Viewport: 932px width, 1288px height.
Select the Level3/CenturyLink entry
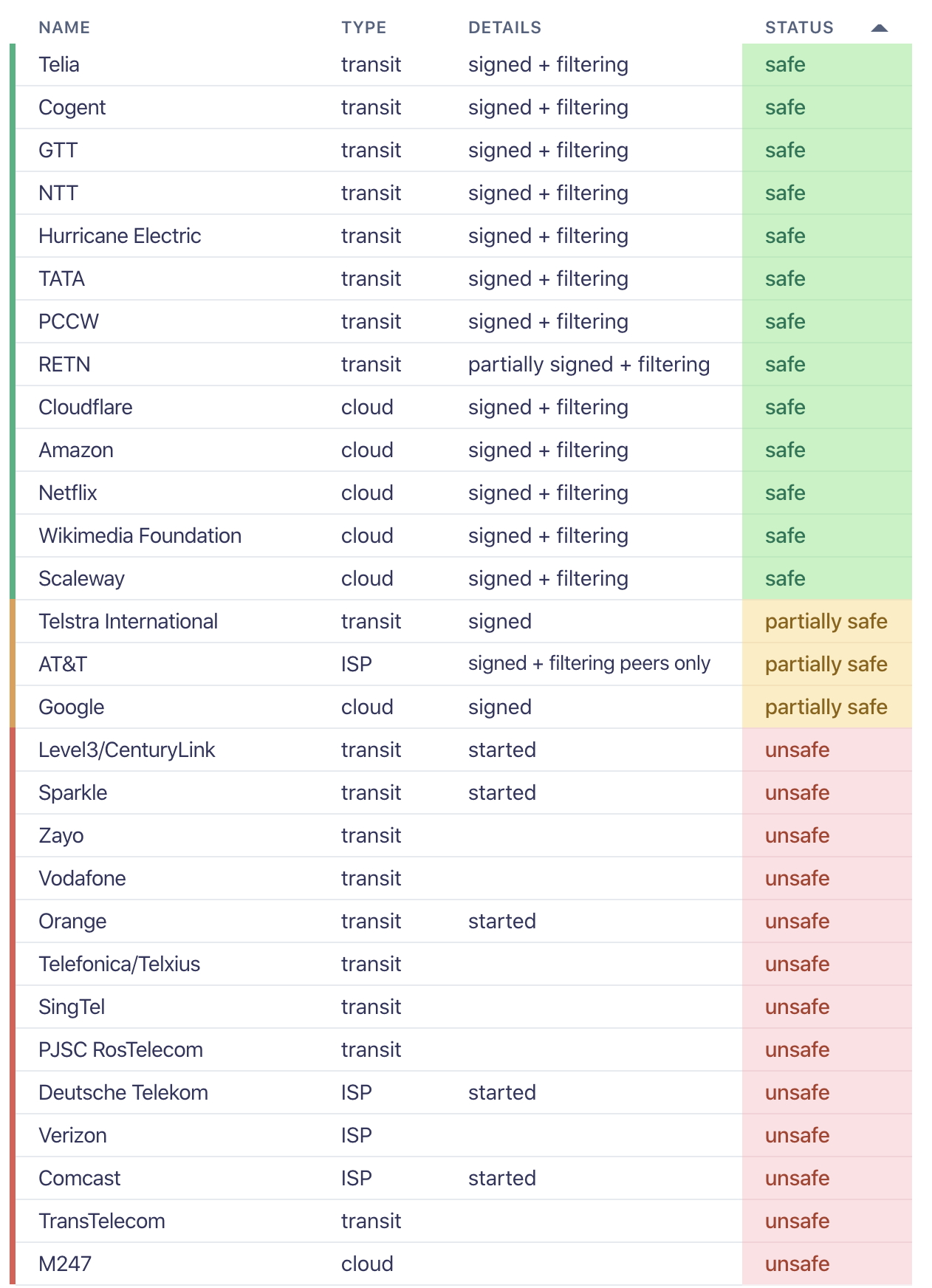[126, 750]
